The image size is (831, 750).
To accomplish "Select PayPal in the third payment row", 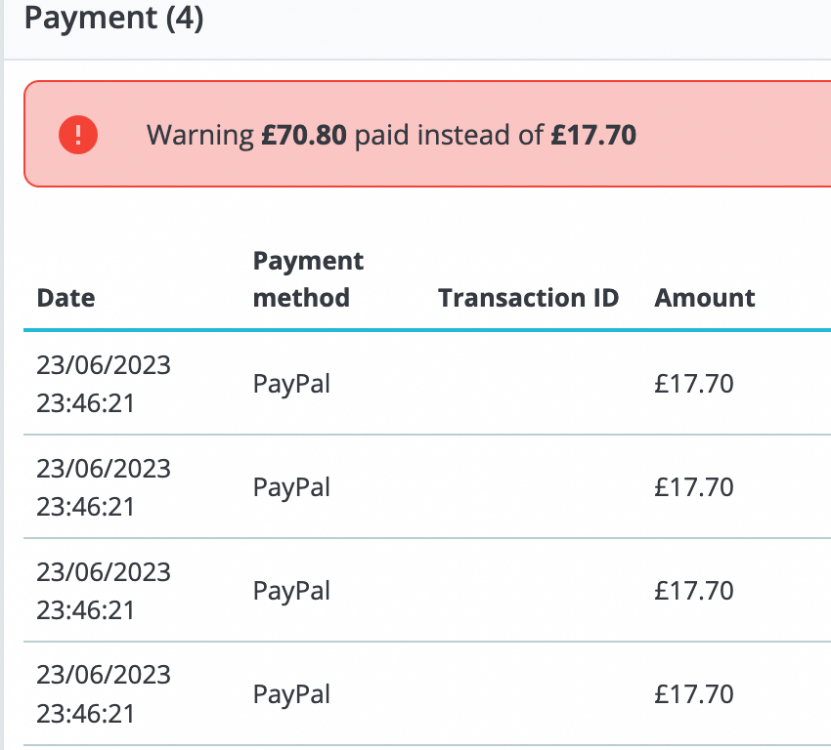I will 291,590.
